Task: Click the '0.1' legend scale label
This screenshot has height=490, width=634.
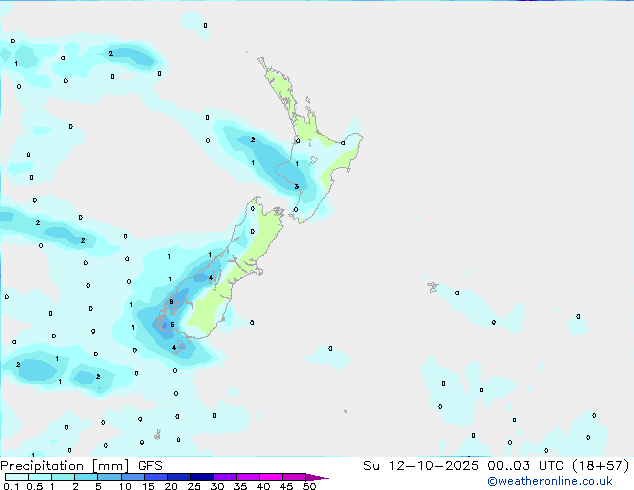Action: click(11, 486)
